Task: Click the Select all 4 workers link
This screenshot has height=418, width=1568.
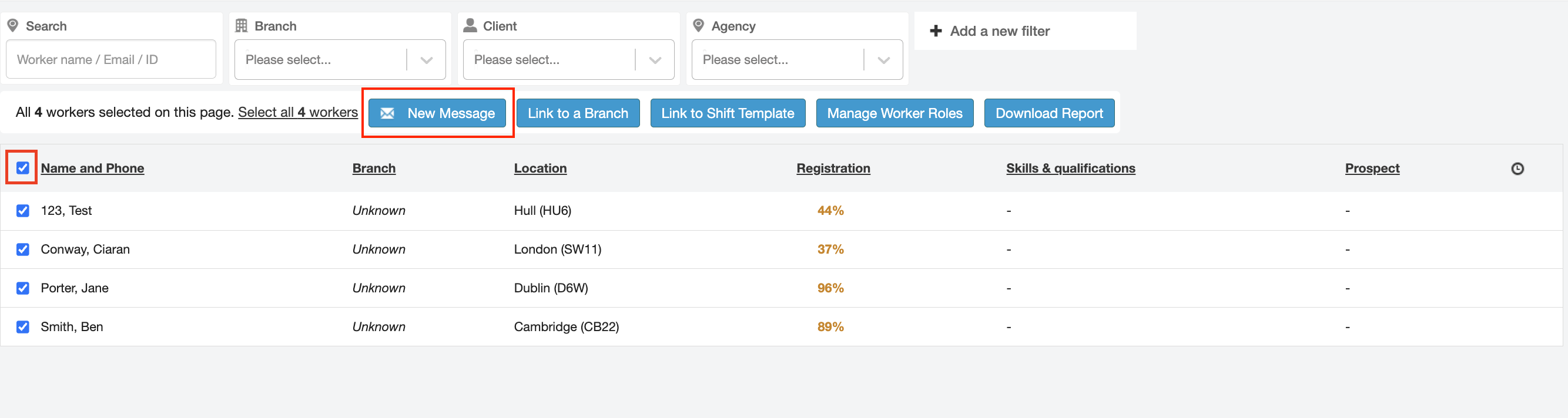Action: click(297, 113)
